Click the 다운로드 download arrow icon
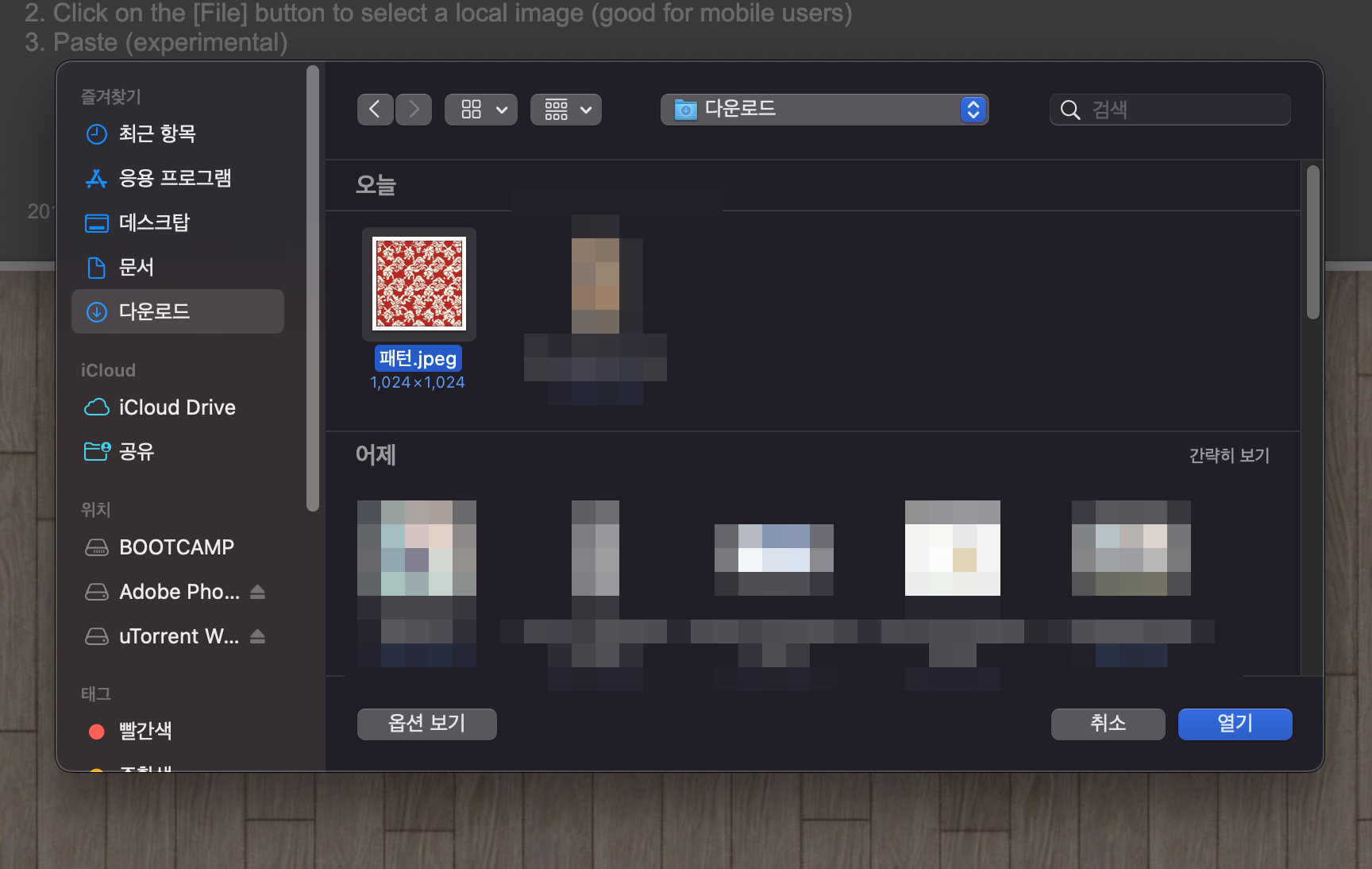This screenshot has width=1372, height=869. [97, 312]
